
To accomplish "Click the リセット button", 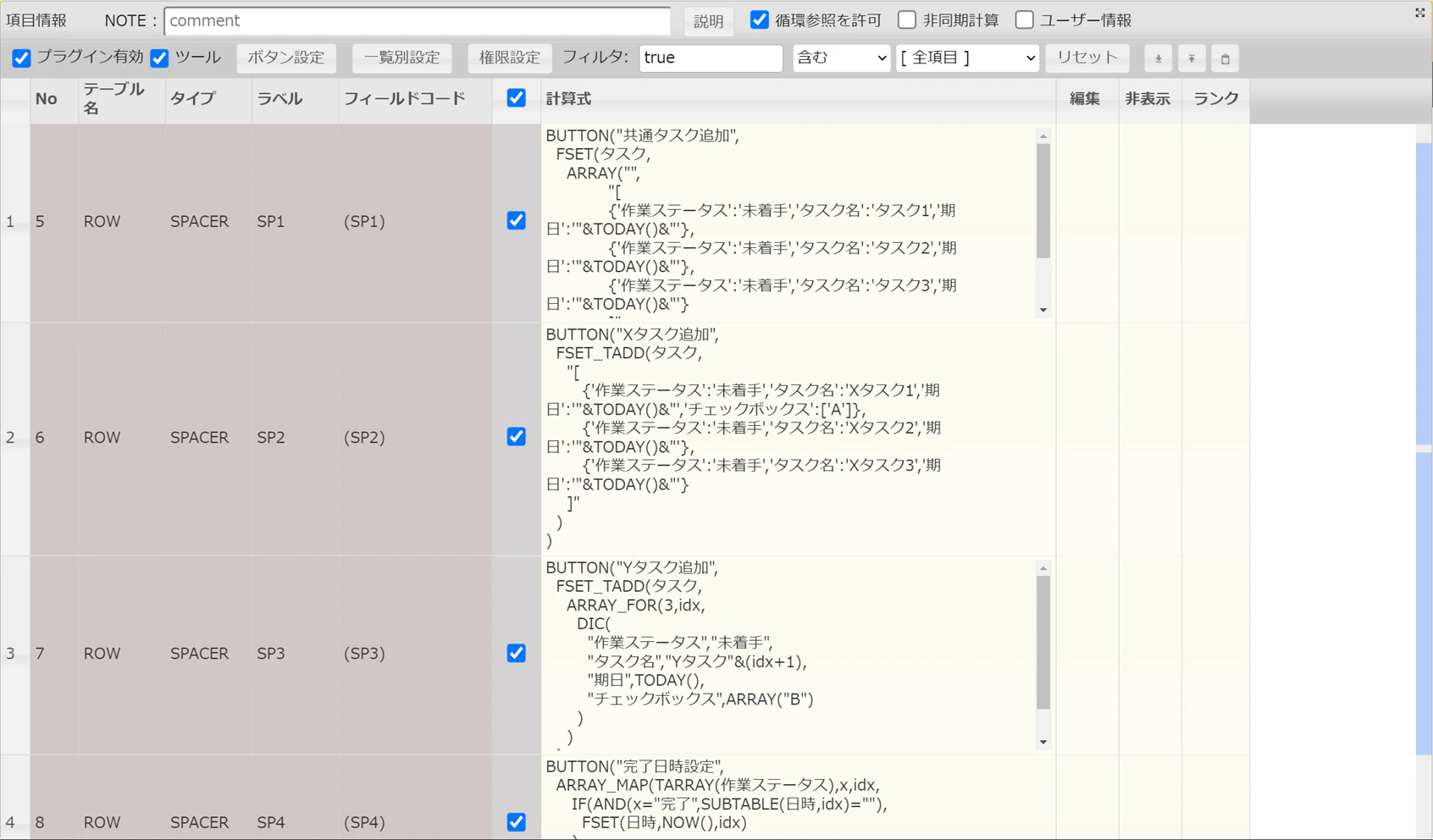I will pyautogui.click(x=1087, y=58).
